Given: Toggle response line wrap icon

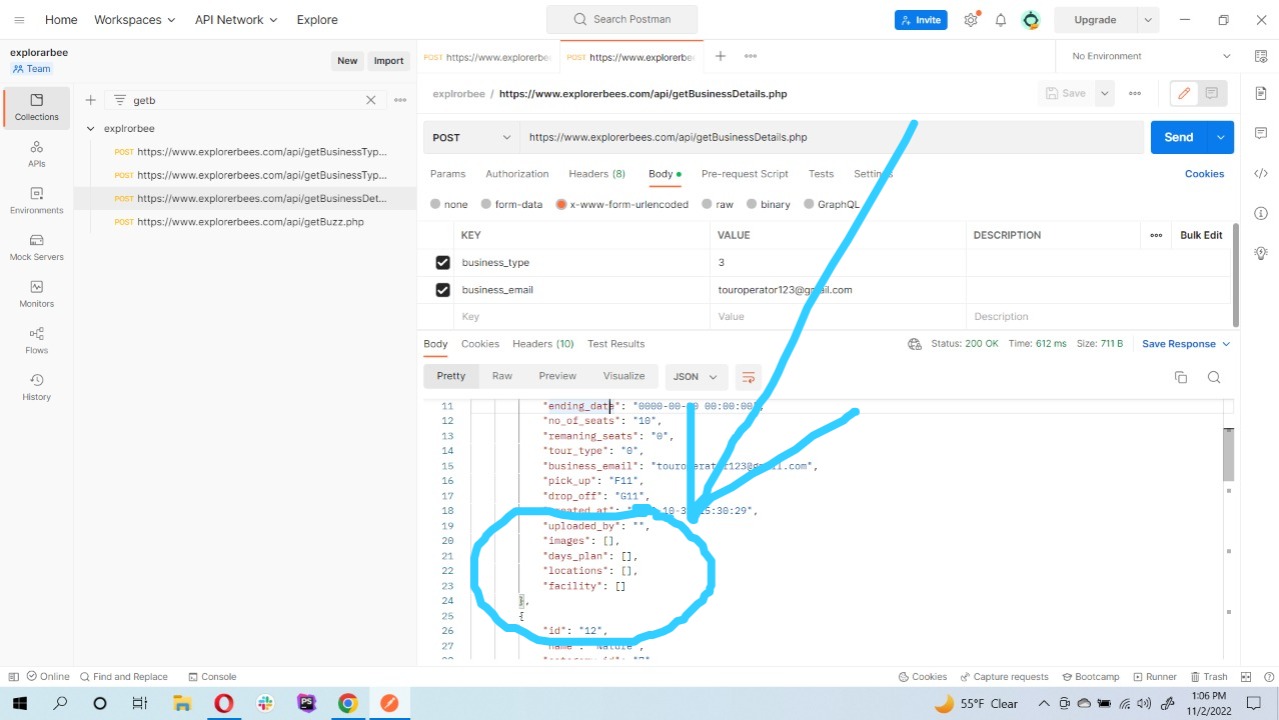Looking at the screenshot, I should pos(748,377).
